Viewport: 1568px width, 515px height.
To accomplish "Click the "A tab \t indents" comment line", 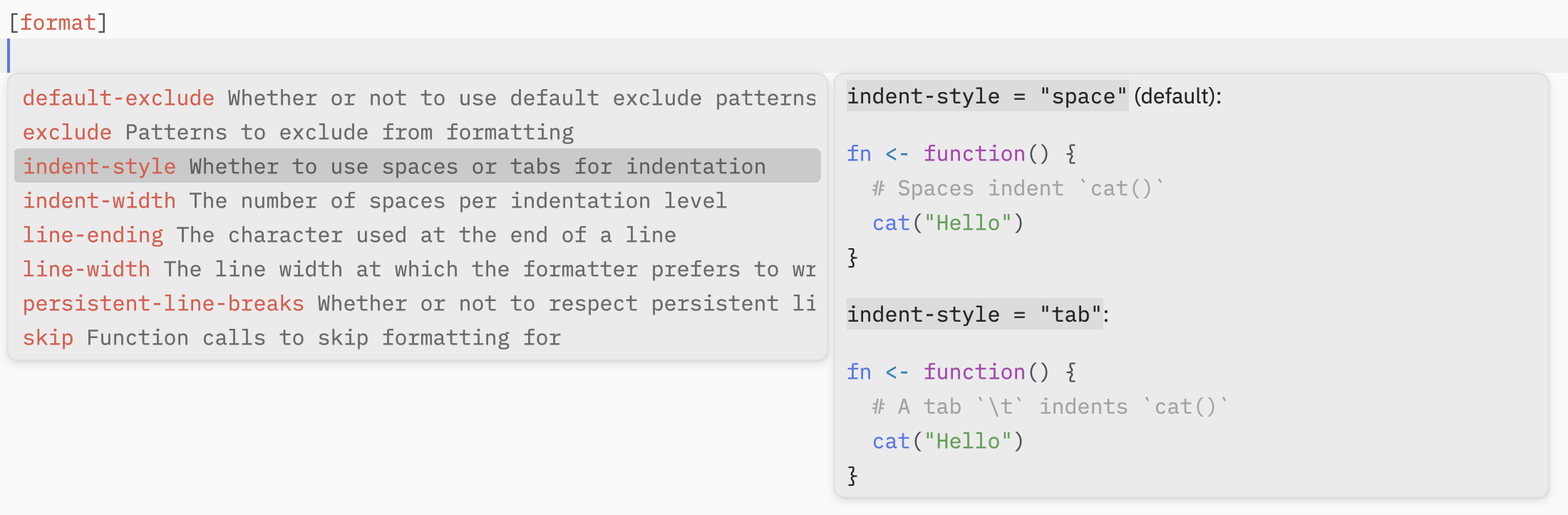I will pyautogui.click(x=1049, y=407).
